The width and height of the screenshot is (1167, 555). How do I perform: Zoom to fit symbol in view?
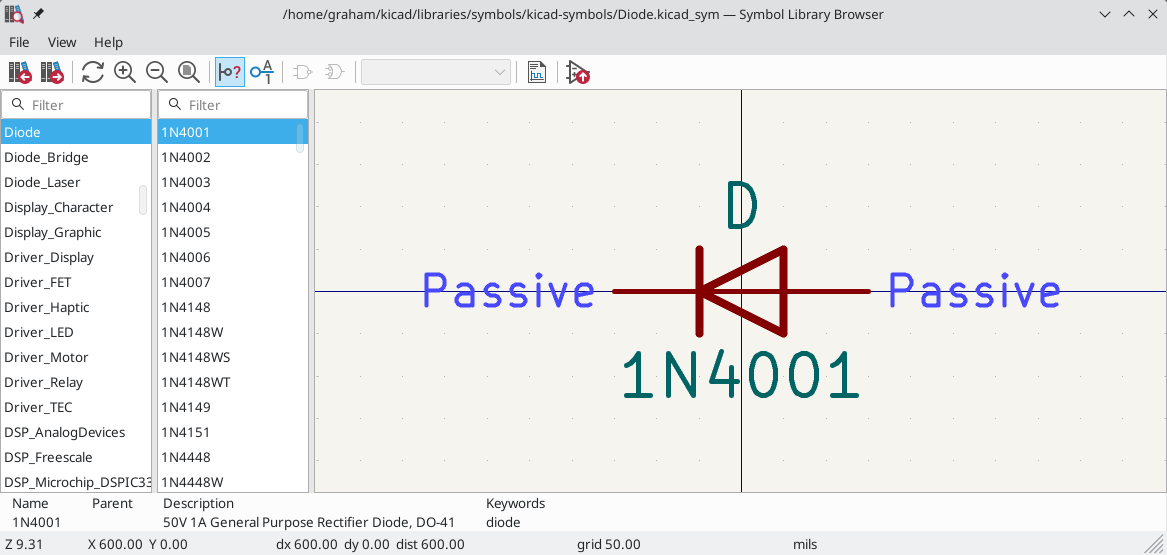(x=189, y=72)
